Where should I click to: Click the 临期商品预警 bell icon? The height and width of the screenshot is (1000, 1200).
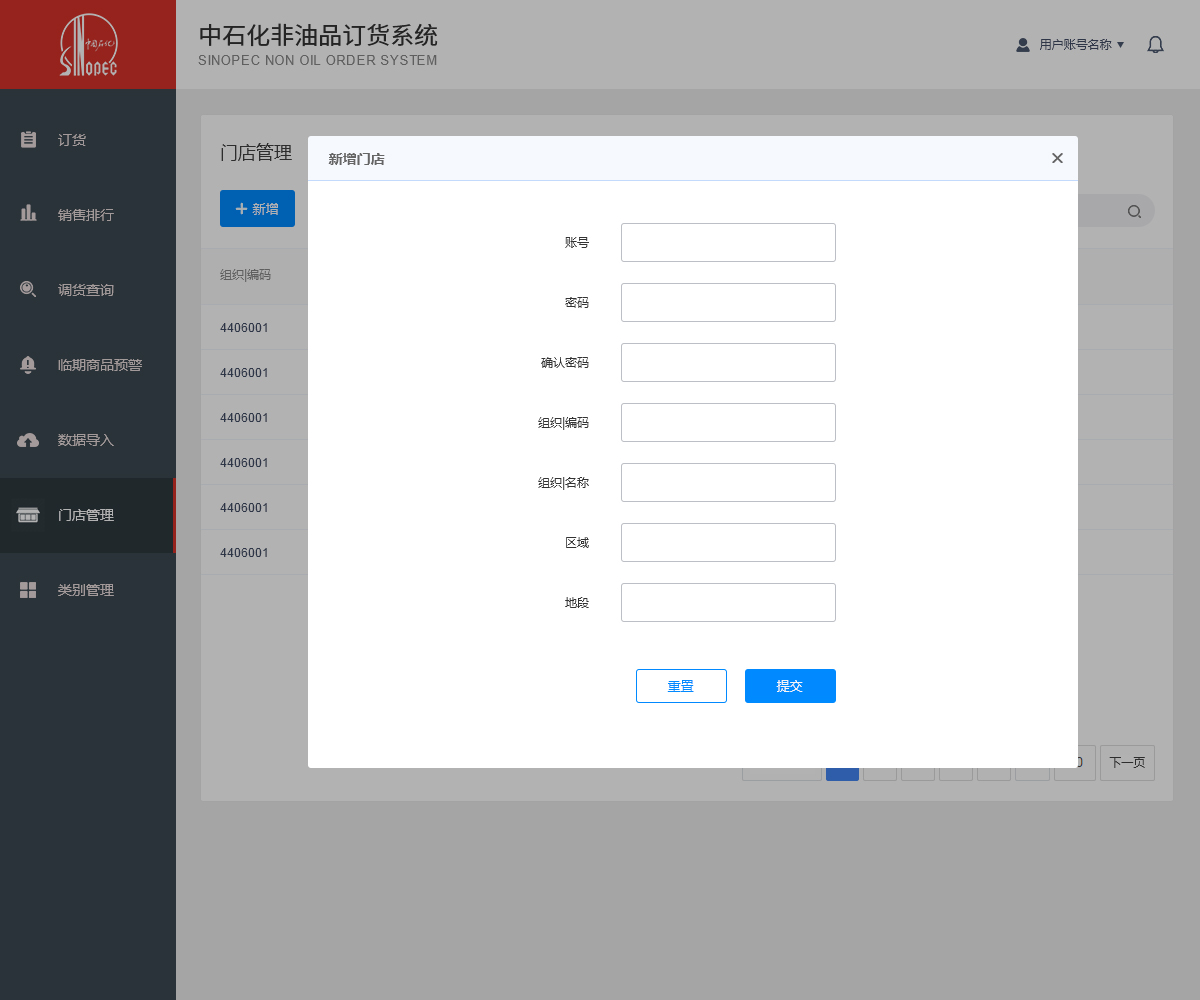tap(28, 365)
